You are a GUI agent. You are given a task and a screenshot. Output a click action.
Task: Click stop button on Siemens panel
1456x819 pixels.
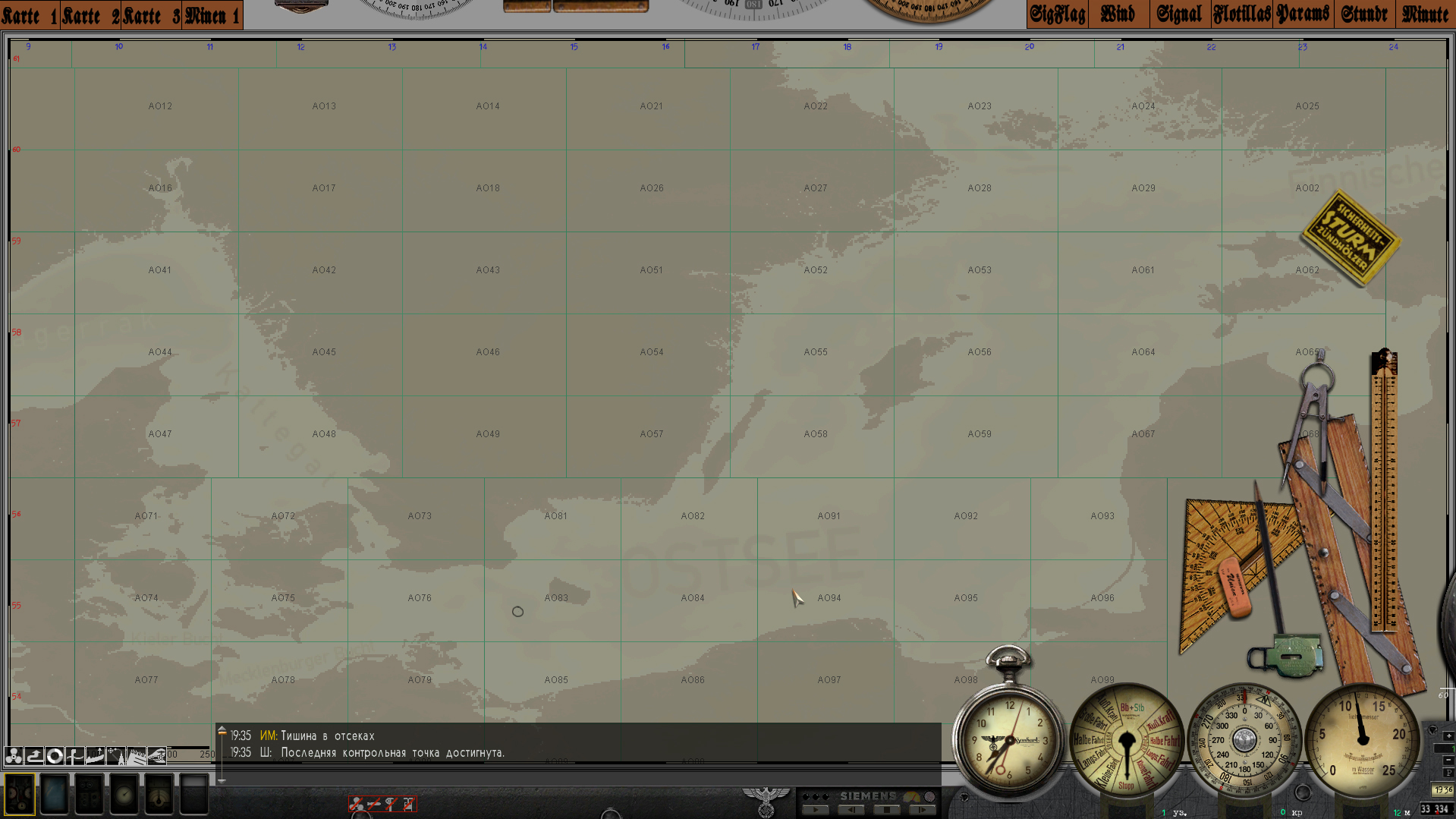(886, 810)
